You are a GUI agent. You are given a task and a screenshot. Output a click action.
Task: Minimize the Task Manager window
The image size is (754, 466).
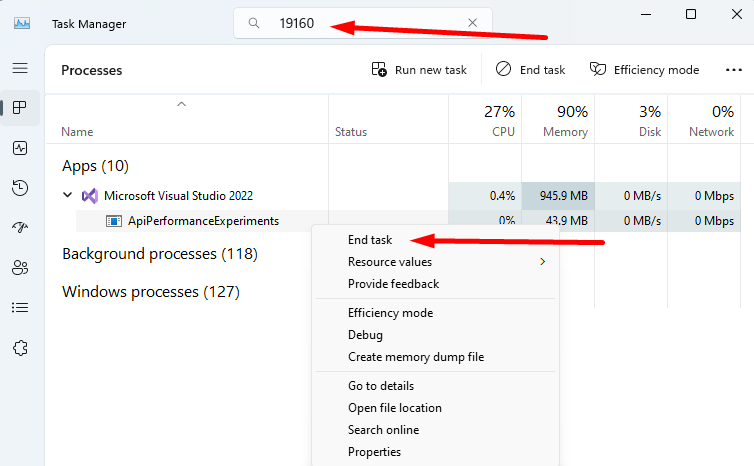click(x=646, y=14)
